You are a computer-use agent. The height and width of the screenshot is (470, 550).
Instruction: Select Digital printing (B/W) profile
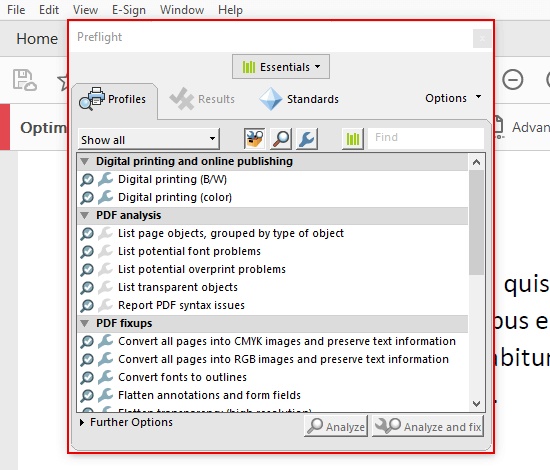272,179
